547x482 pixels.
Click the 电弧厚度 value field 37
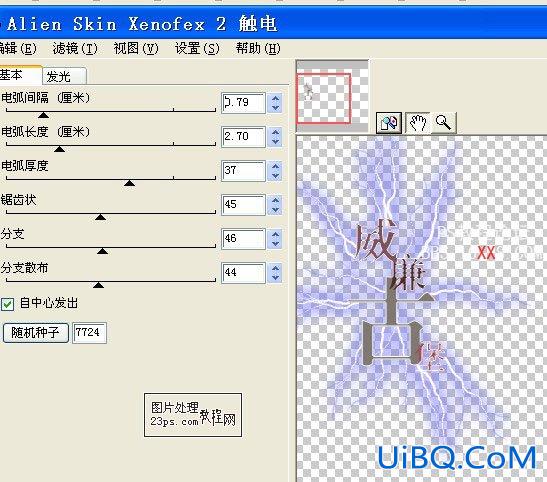tap(243, 171)
